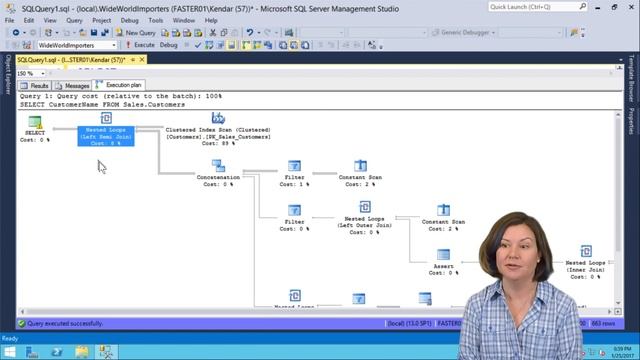This screenshot has height=360, width=640.
Task: Open the New Project dropdown arrow
Action: (57, 33)
